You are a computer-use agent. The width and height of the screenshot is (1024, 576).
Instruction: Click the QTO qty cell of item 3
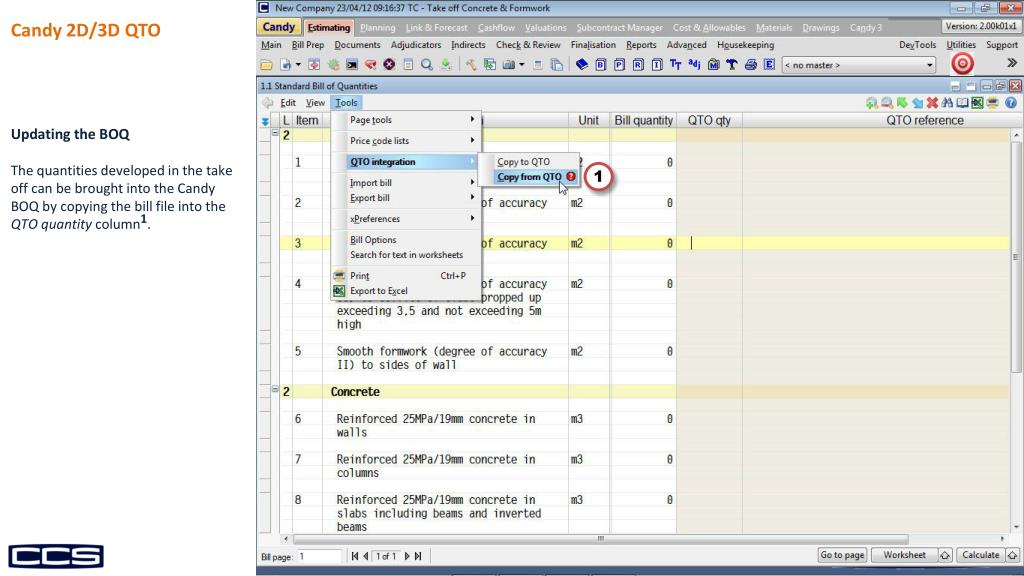pos(709,243)
